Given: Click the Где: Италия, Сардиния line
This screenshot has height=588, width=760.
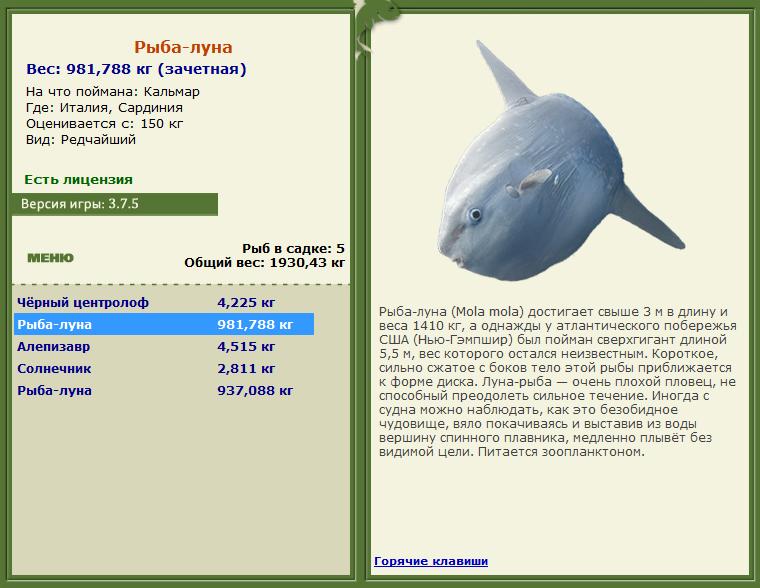Looking at the screenshot, I should tap(104, 108).
